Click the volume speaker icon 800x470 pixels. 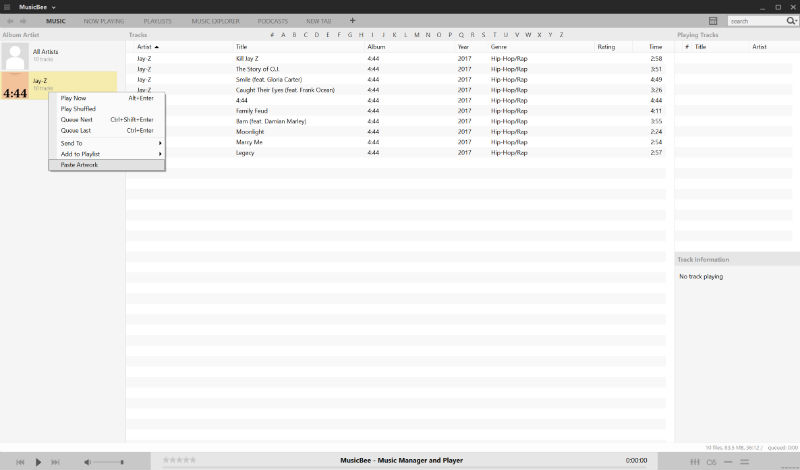coord(88,461)
